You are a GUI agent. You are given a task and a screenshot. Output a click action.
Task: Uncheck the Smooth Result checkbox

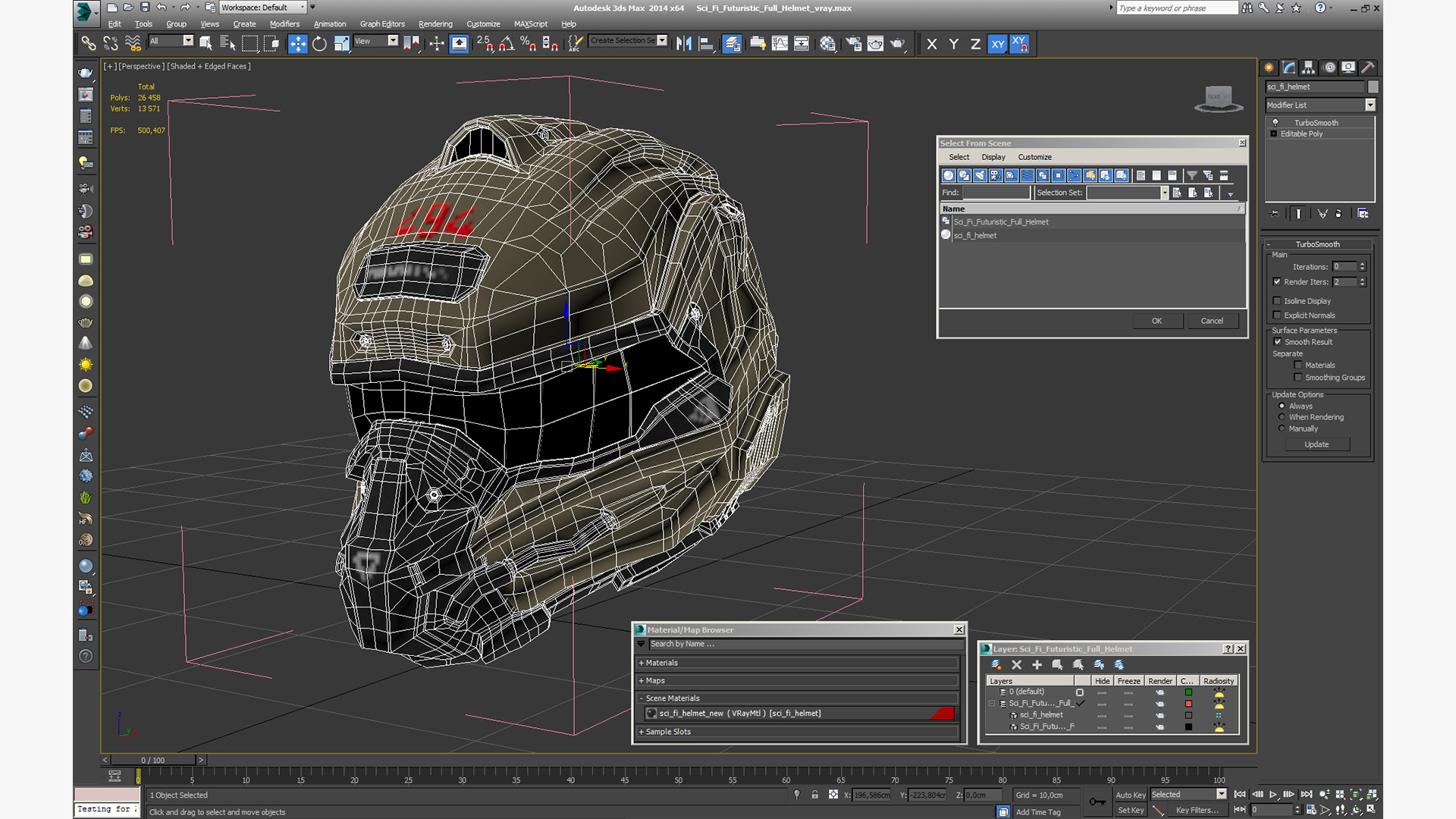coord(1277,342)
